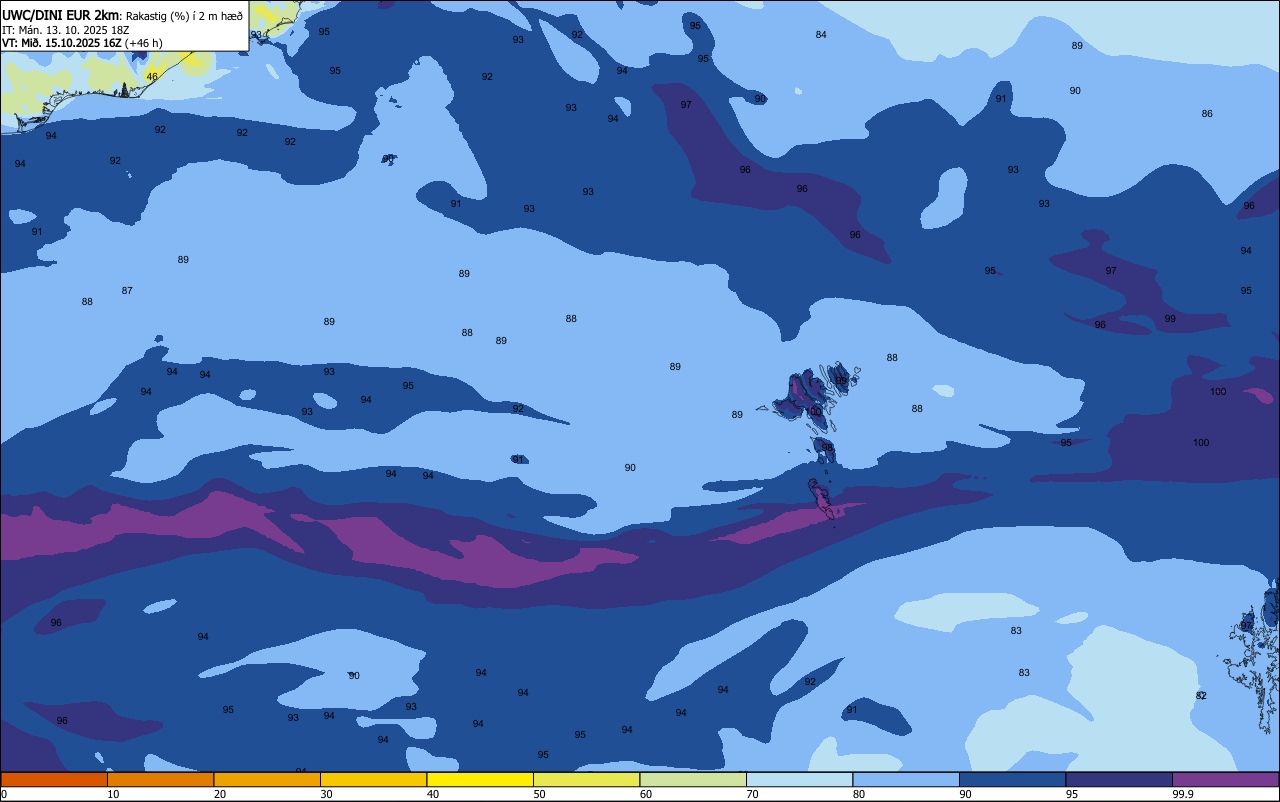Select the golden 30–40 legend swatch
The image size is (1280, 802).
(373, 779)
